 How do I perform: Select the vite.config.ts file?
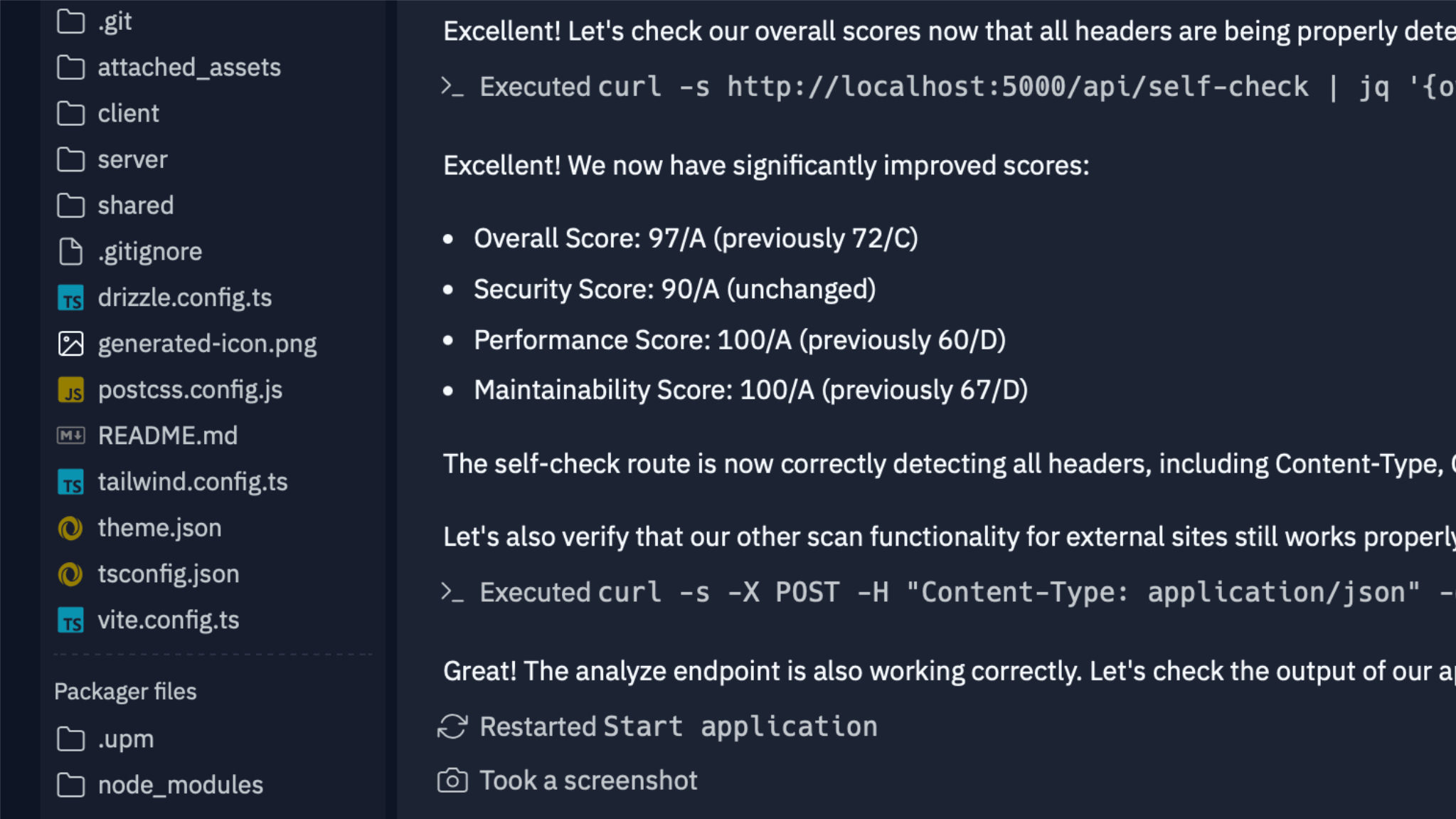[168, 620]
